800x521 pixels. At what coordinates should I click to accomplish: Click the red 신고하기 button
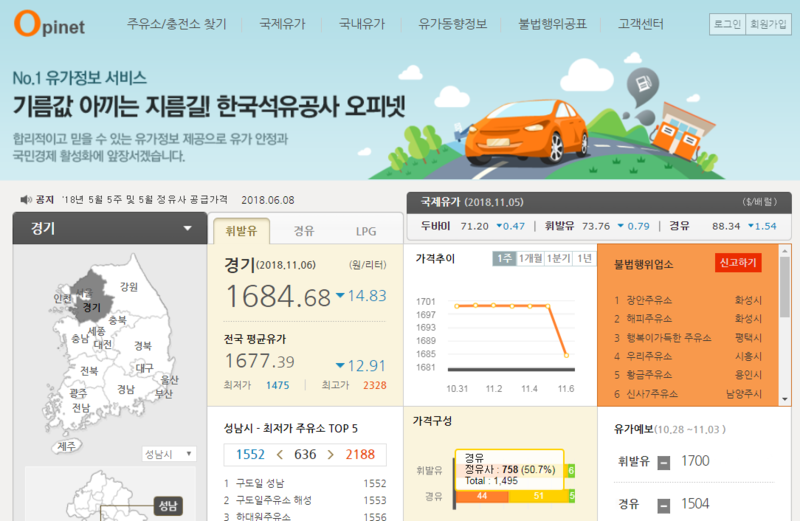pos(738,263)
